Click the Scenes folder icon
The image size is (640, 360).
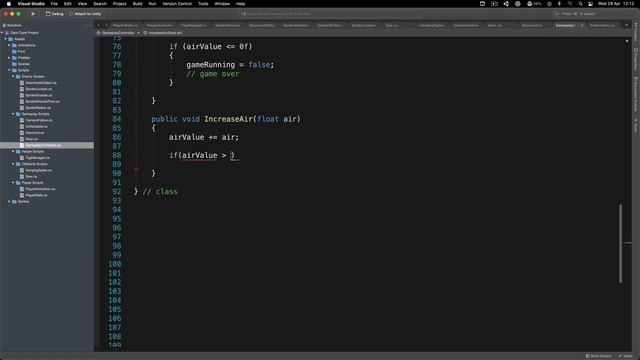click(x=14, y=64)
